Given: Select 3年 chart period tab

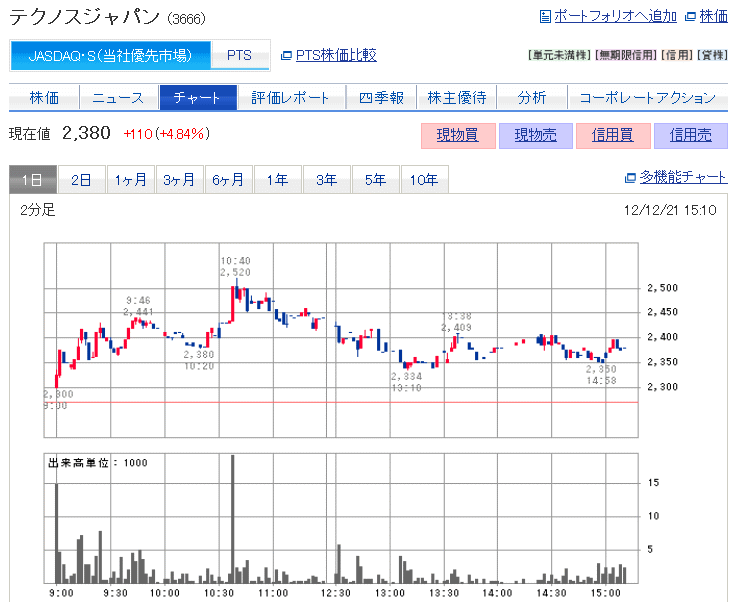Looking at the screenshot, I should 327,179.
